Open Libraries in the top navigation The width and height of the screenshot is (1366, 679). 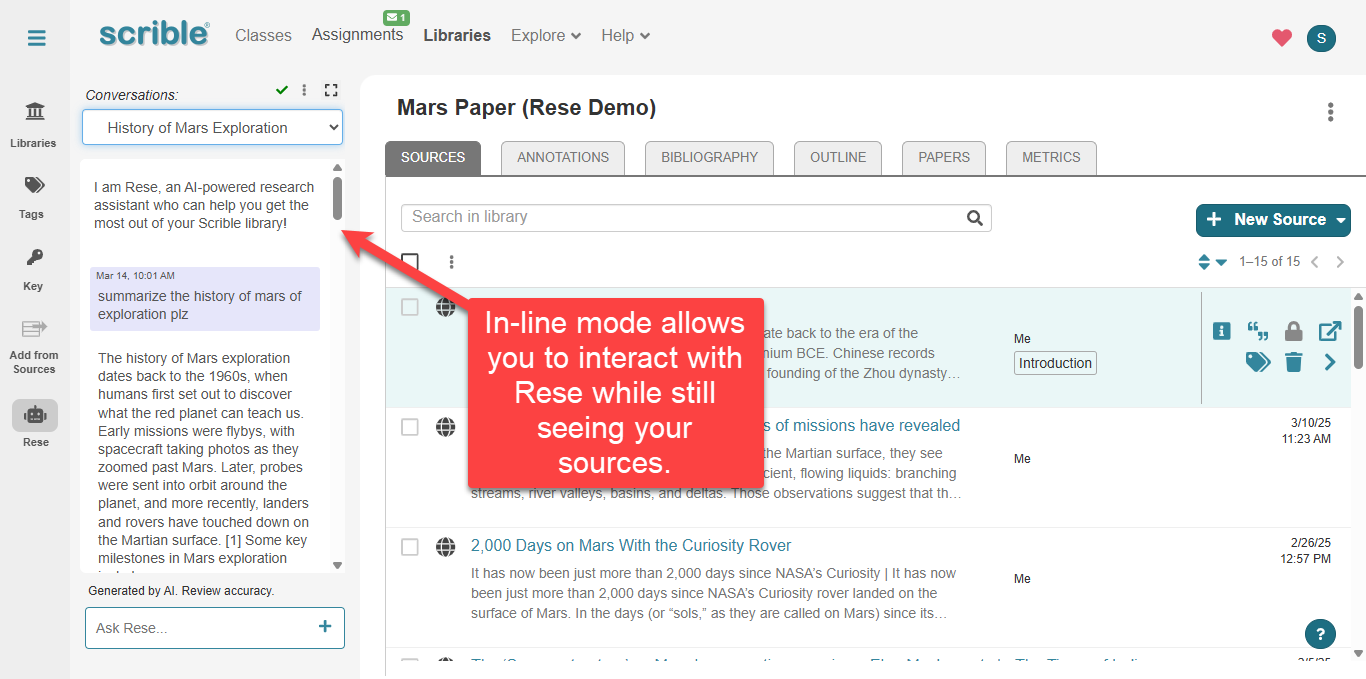457,35
